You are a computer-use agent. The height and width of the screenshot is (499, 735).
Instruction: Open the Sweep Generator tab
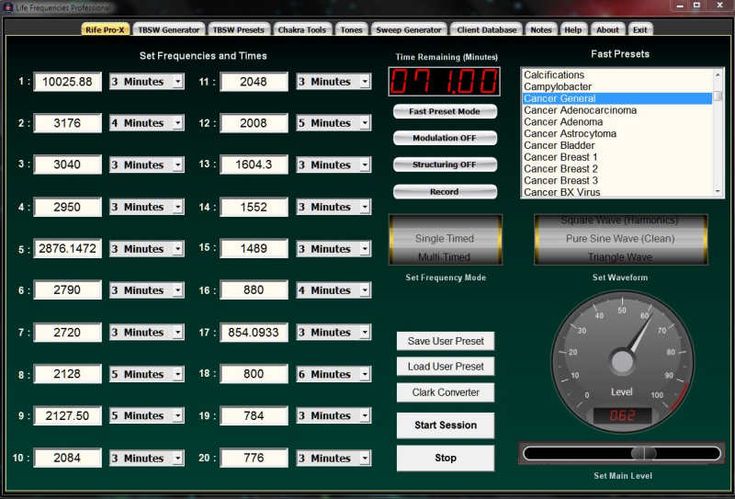pyautogui.click(x=409, y=30)
